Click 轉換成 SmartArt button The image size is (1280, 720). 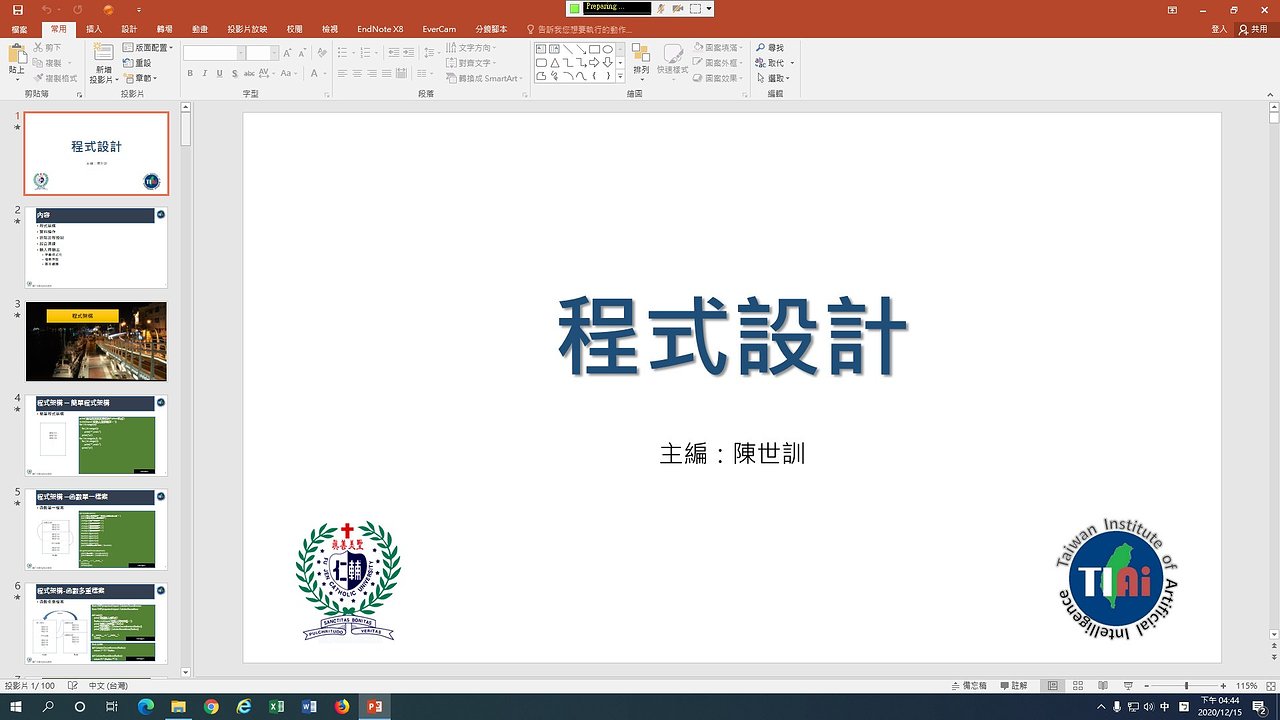tap(485, 78)
